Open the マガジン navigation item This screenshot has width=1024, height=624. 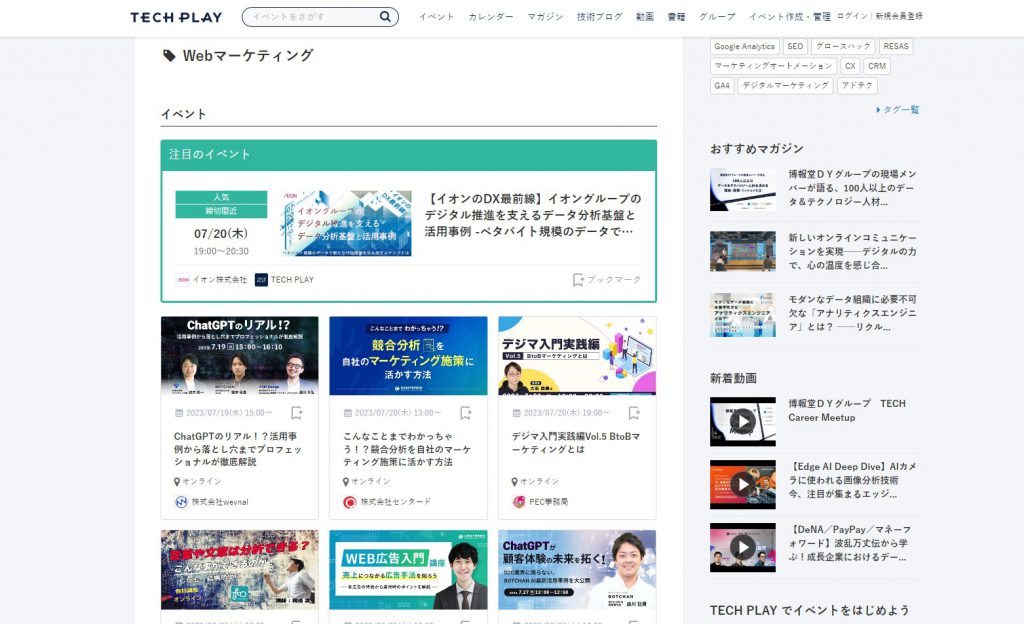545,17
